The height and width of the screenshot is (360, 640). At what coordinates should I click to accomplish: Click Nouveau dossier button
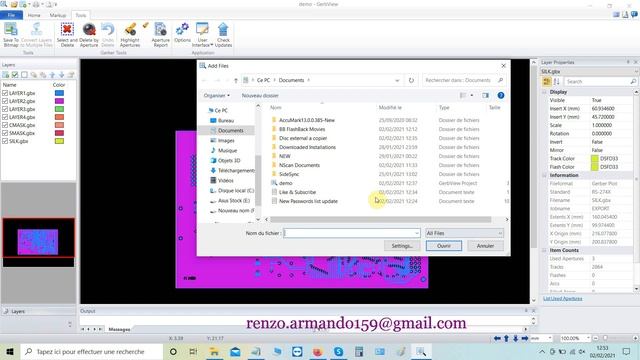click(260, 96)
